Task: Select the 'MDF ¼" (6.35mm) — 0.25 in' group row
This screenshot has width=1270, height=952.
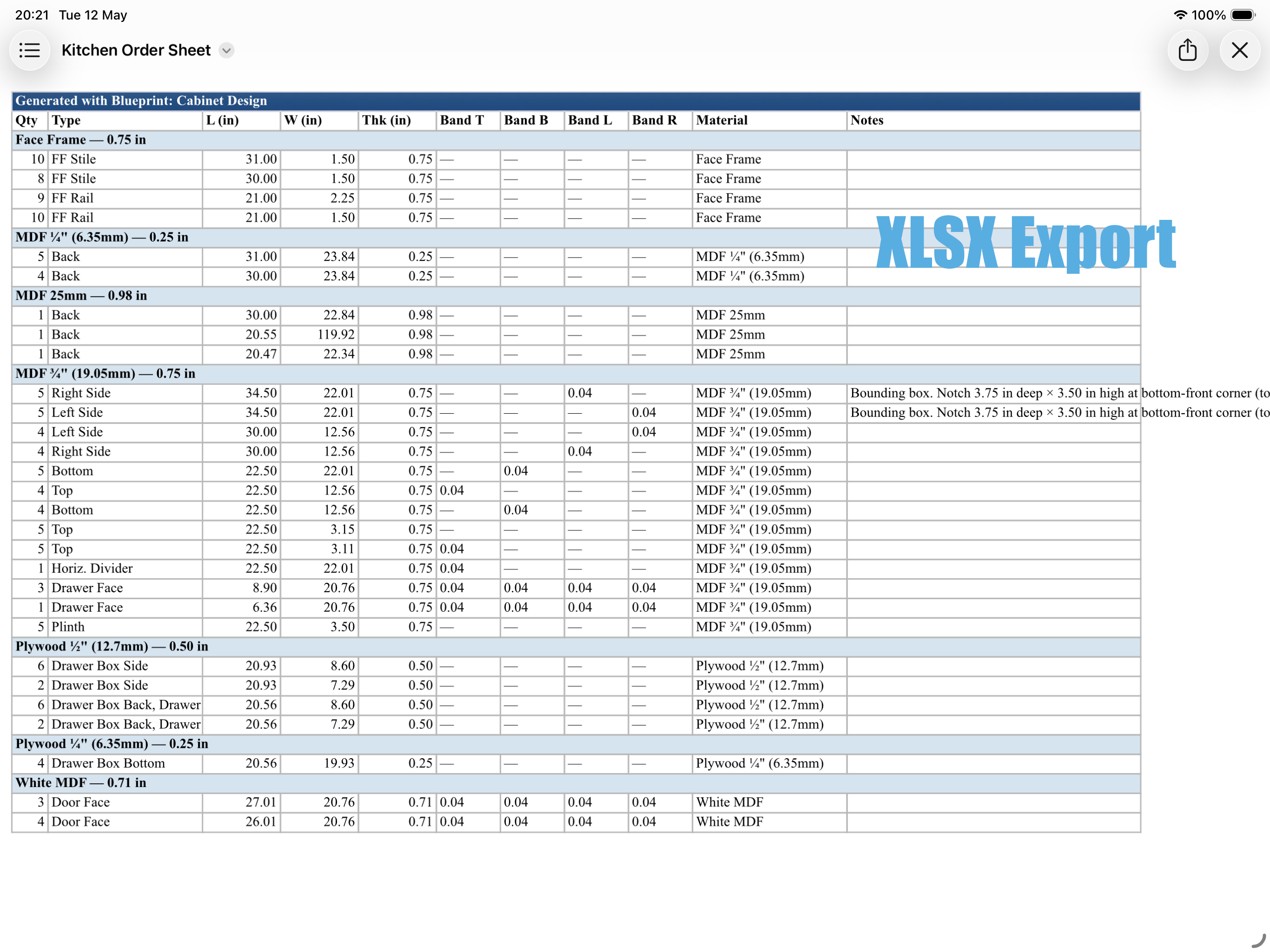Action: 576,238
